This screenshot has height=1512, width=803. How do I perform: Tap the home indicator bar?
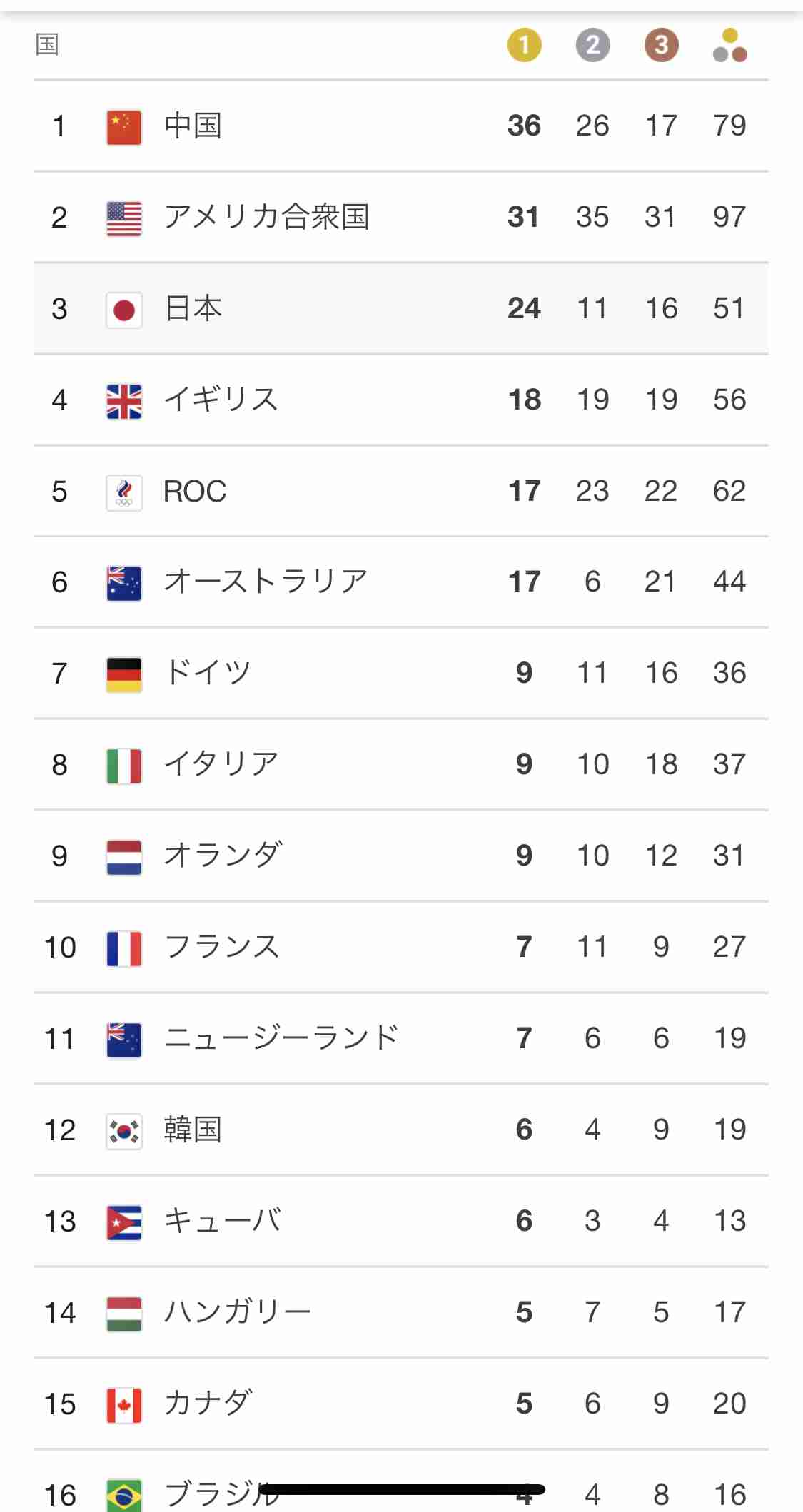click(402, 1489)
